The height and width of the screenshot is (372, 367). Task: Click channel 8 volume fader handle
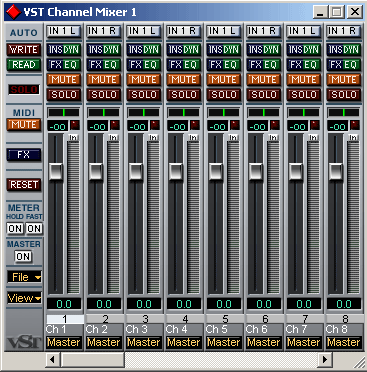click(336, 171)
